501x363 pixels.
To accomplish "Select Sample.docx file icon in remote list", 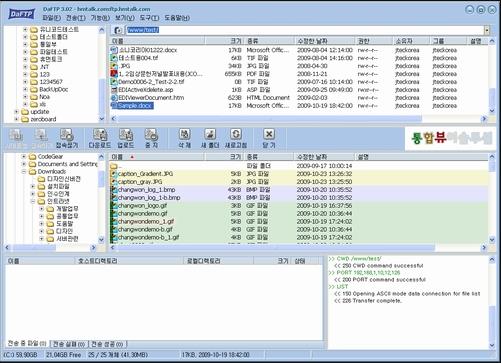I will 114,106.
